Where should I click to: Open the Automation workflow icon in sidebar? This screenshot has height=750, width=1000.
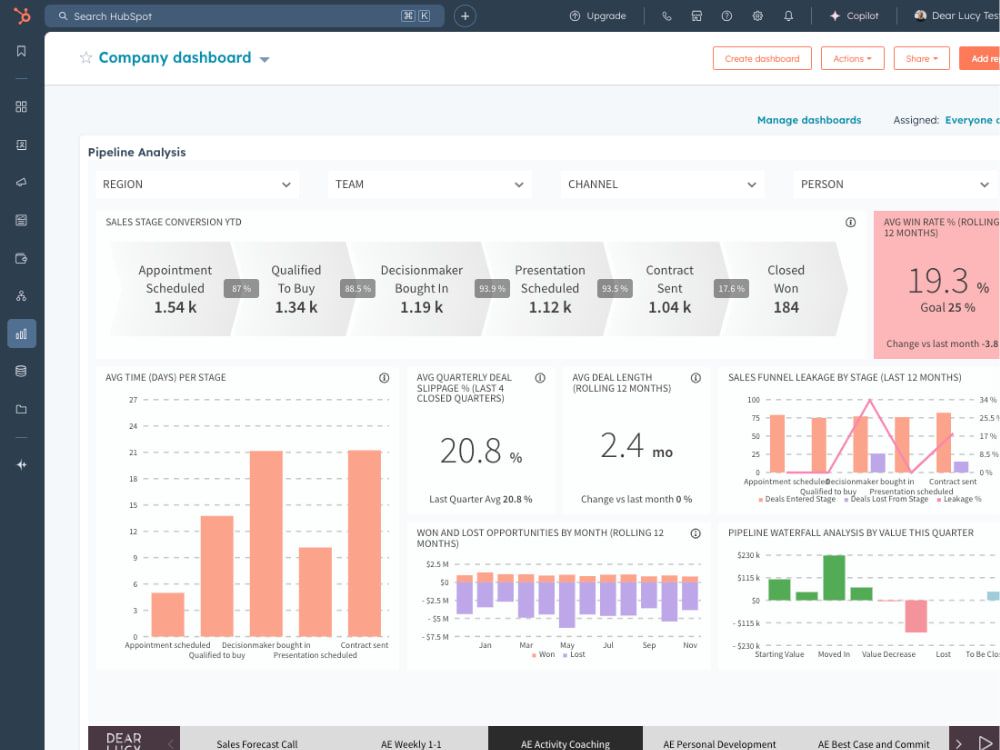[x=21, y=296]
